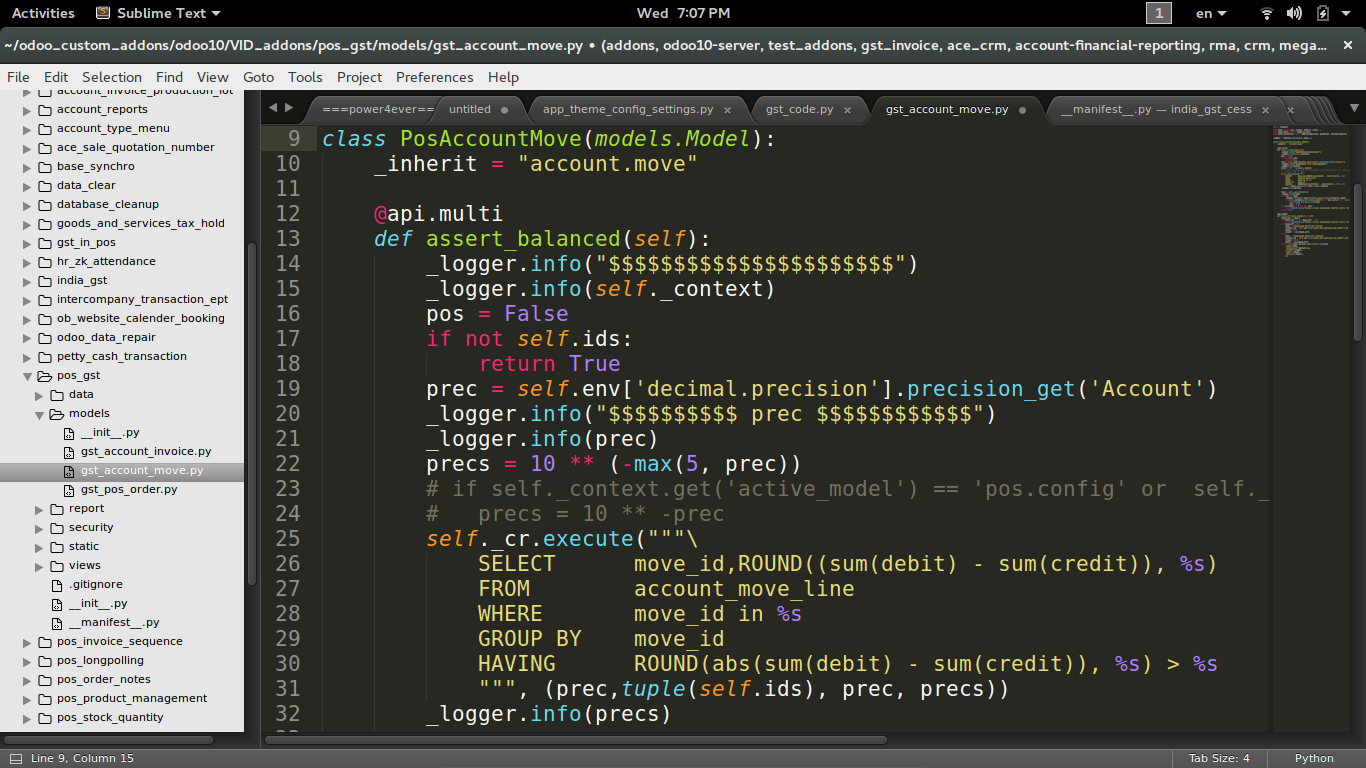Collapse the pos_gst folder
Image resolution: width=1366 pixels, height=768 pixels.
pos(28,376)
